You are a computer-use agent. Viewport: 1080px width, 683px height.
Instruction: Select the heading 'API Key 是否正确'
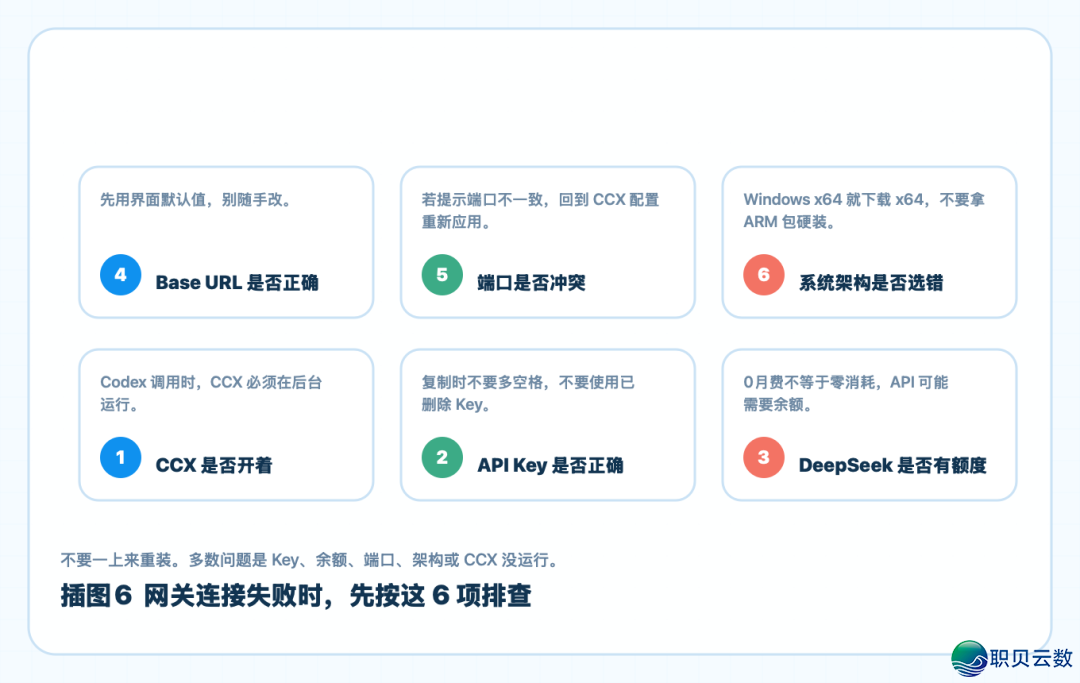(550, 465)
